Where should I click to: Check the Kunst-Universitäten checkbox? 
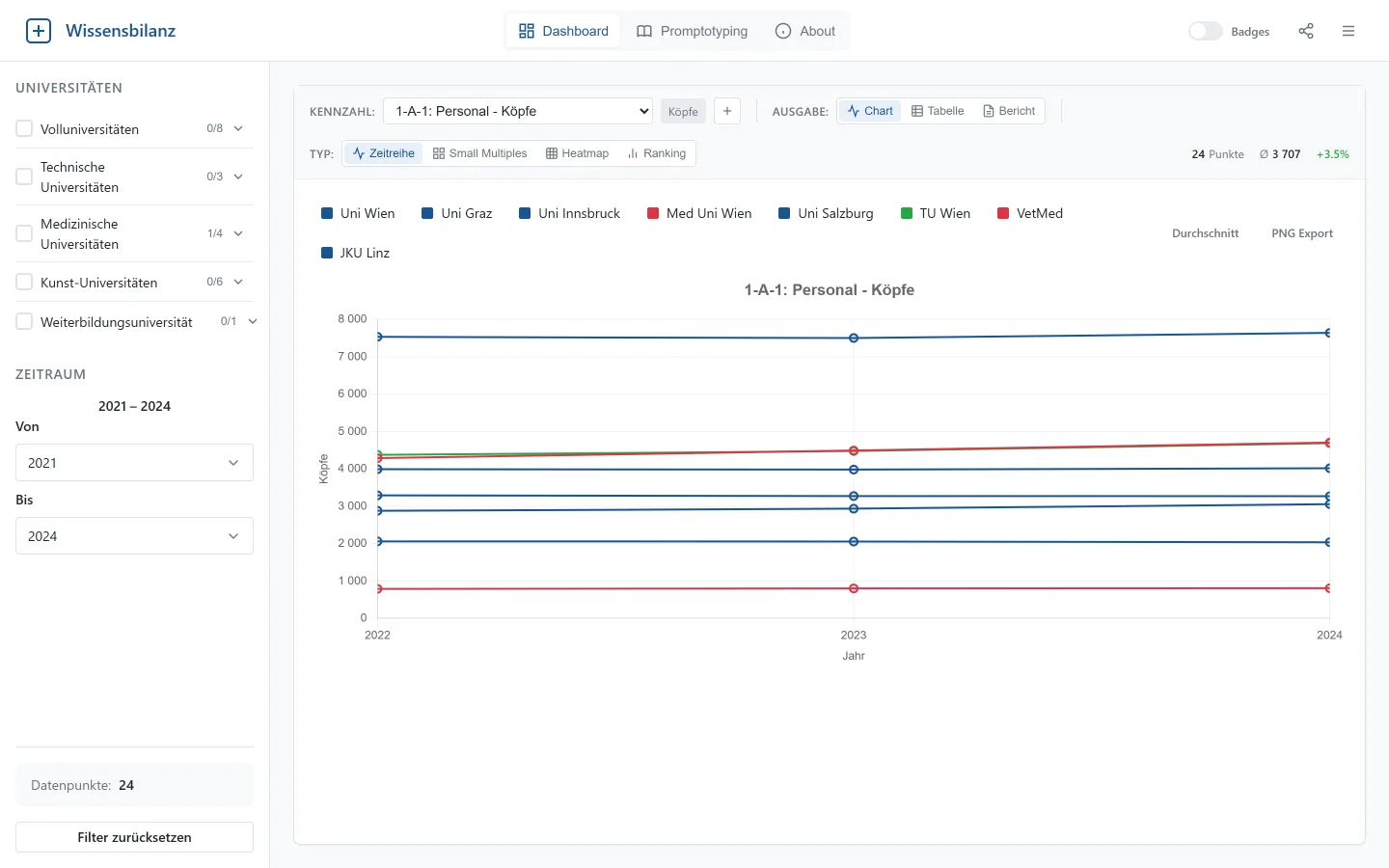coord(24,282)
